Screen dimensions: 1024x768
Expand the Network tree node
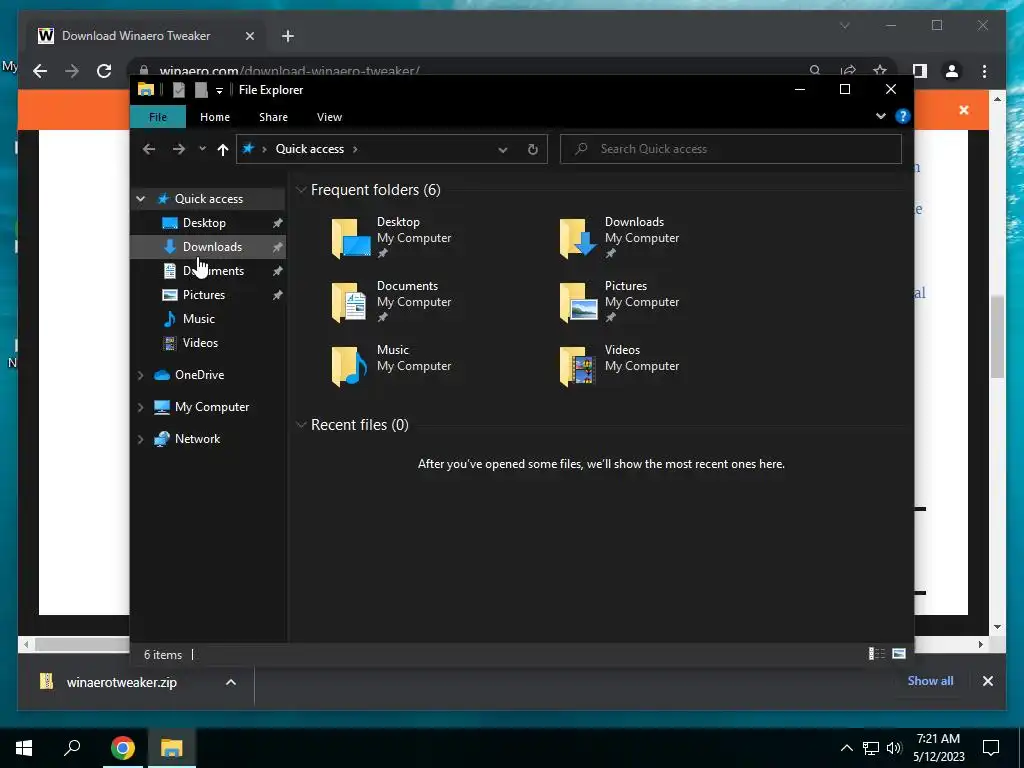tap(140, 439)
